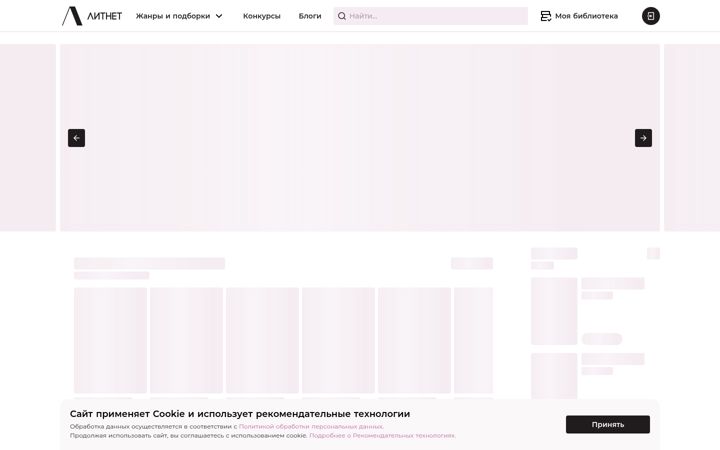
Task: Click the Литнет logo
Action: pyautogui.click(x=92, y=16)
